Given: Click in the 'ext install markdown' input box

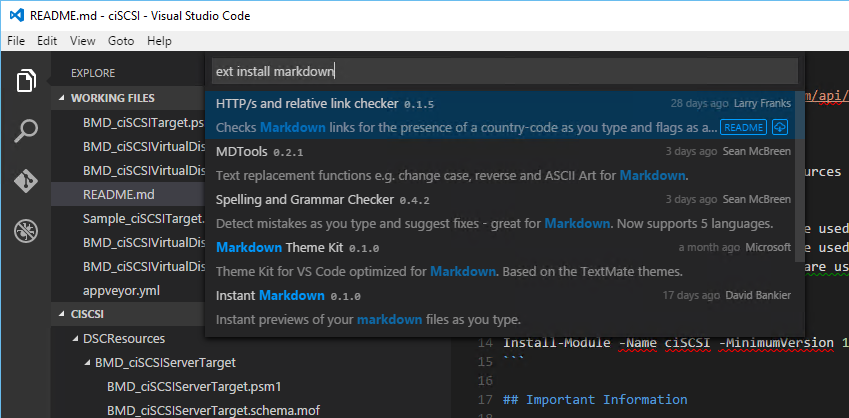Looking at the screenshot, I should [504, 71].
